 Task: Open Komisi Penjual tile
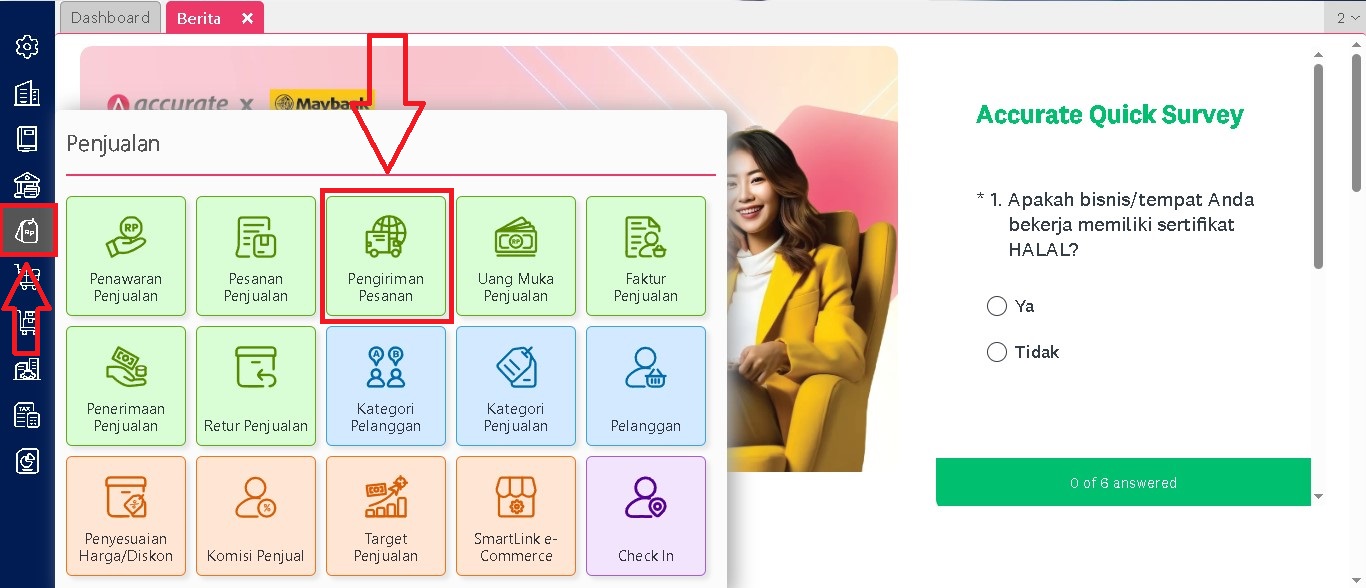click(x=256, y=516)
